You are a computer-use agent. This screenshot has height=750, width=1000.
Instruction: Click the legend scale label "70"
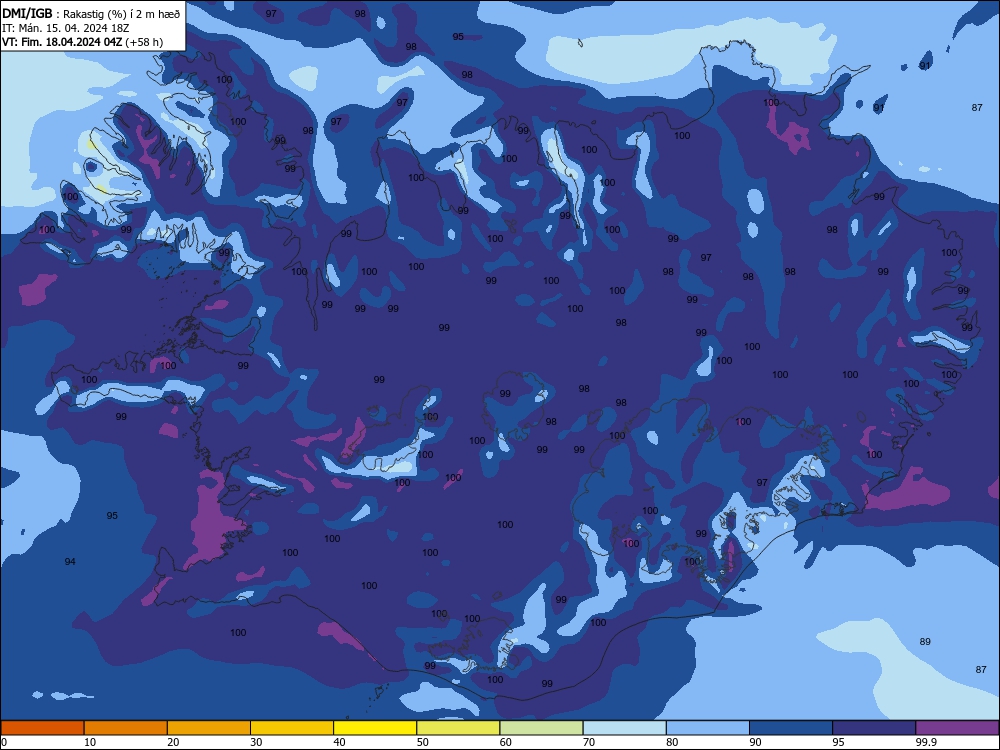(x=589, y=742)
